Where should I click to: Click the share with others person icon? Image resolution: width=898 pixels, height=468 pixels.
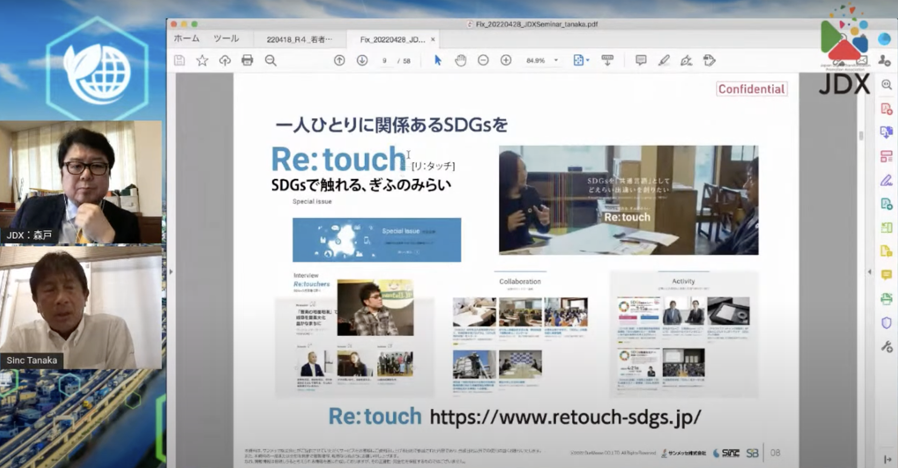(x=885, y=60)
